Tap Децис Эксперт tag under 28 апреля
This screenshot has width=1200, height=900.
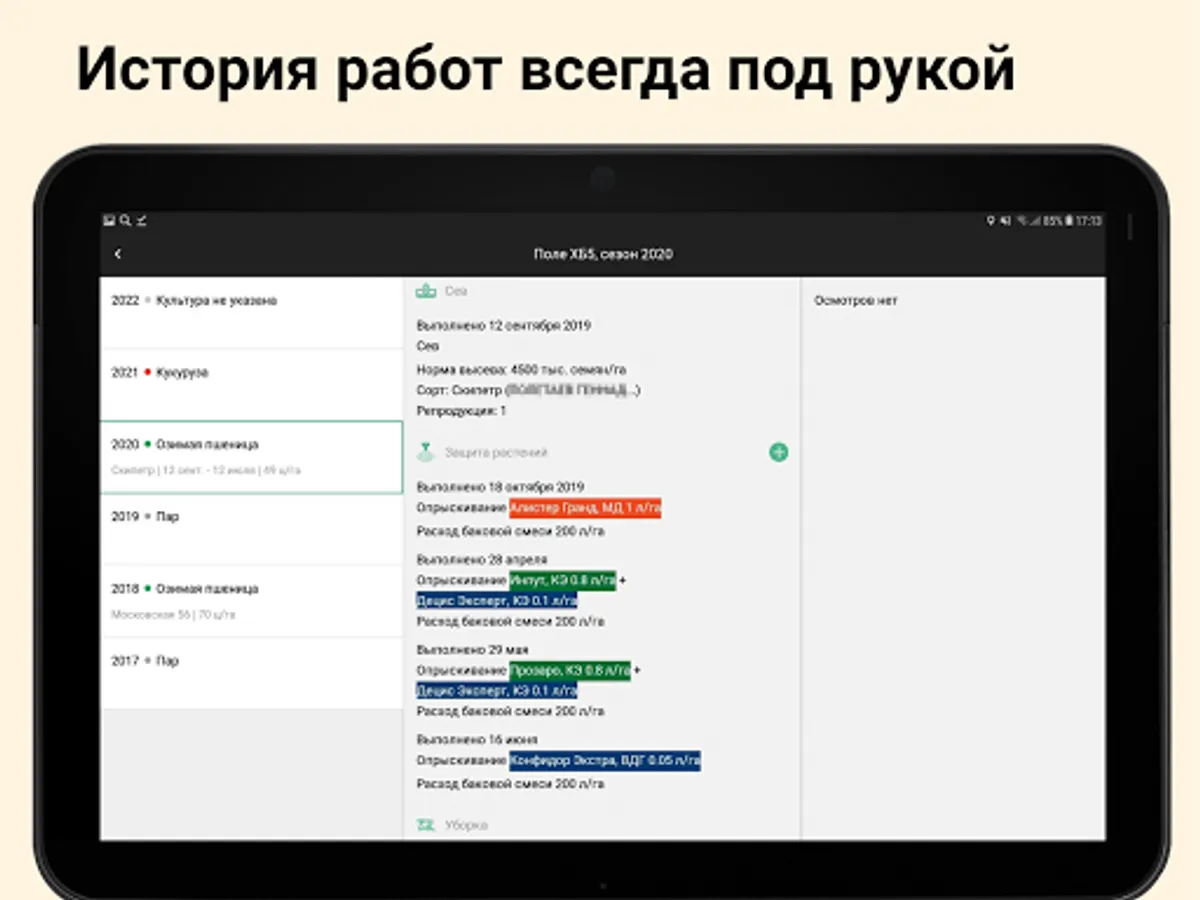coord(497,600)
